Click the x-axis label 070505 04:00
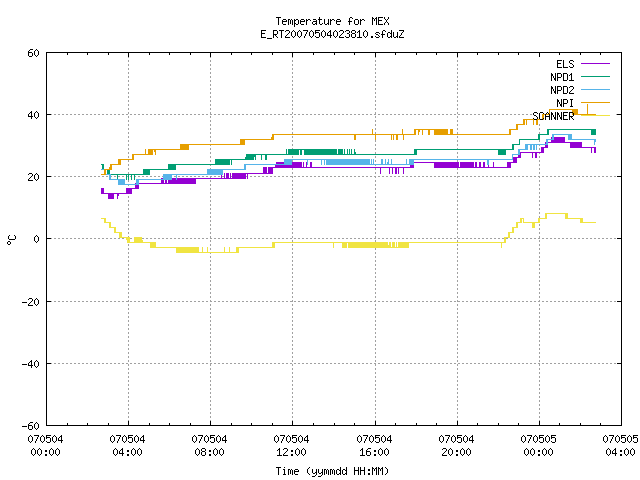 [620, 446]
